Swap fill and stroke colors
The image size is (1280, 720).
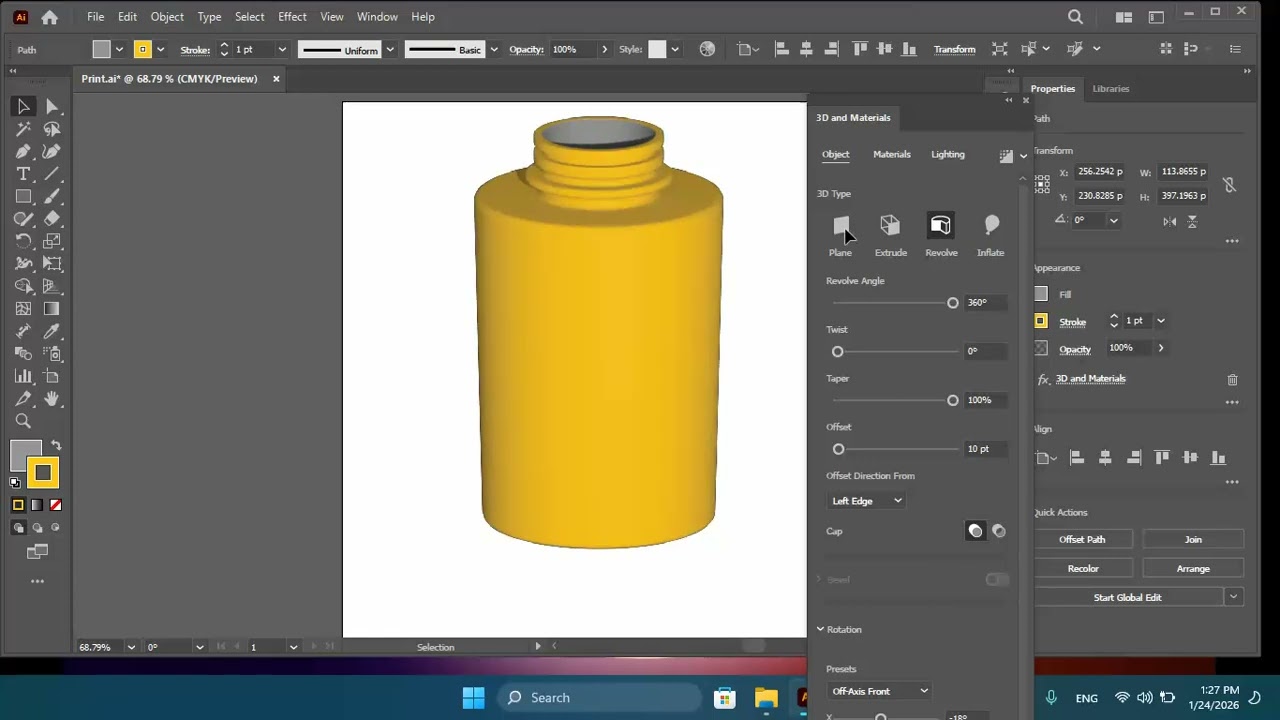(56, 446)
